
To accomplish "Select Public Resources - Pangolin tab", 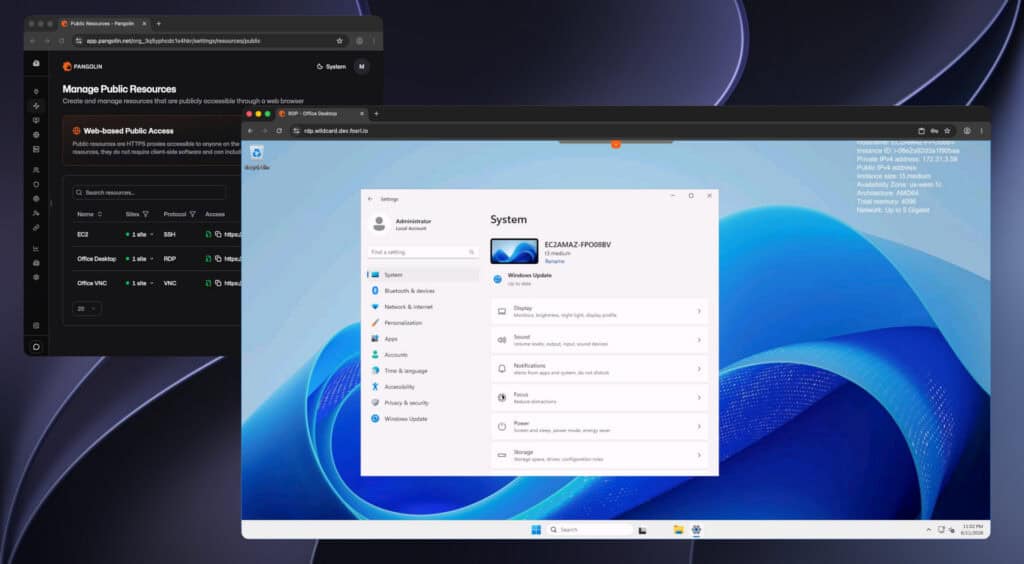I will coord(104,24).
